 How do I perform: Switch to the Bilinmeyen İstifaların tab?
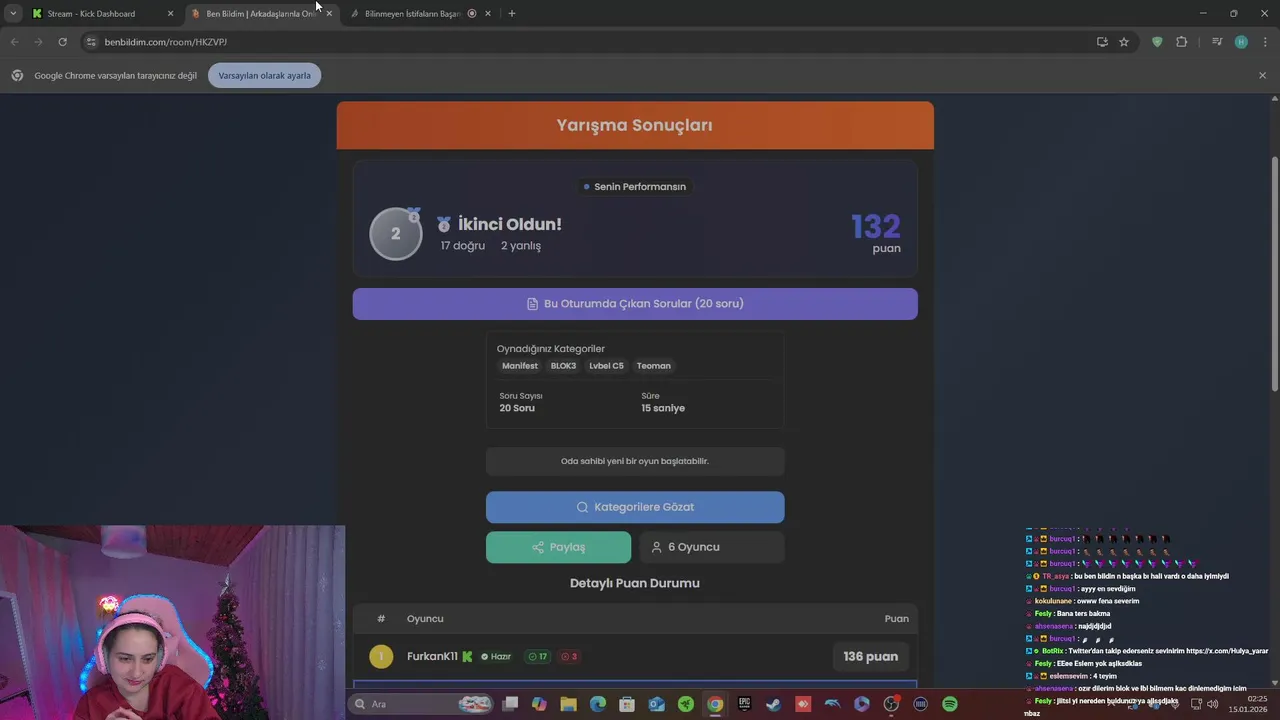(x=420, y=14)
